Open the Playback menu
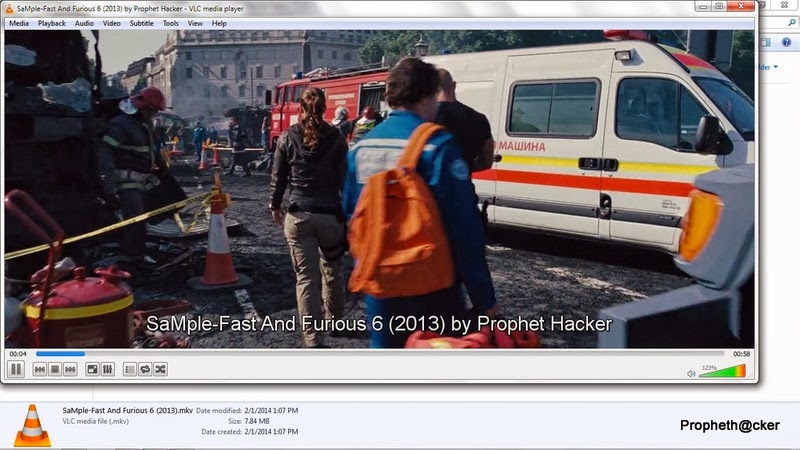 pos(52,23)
